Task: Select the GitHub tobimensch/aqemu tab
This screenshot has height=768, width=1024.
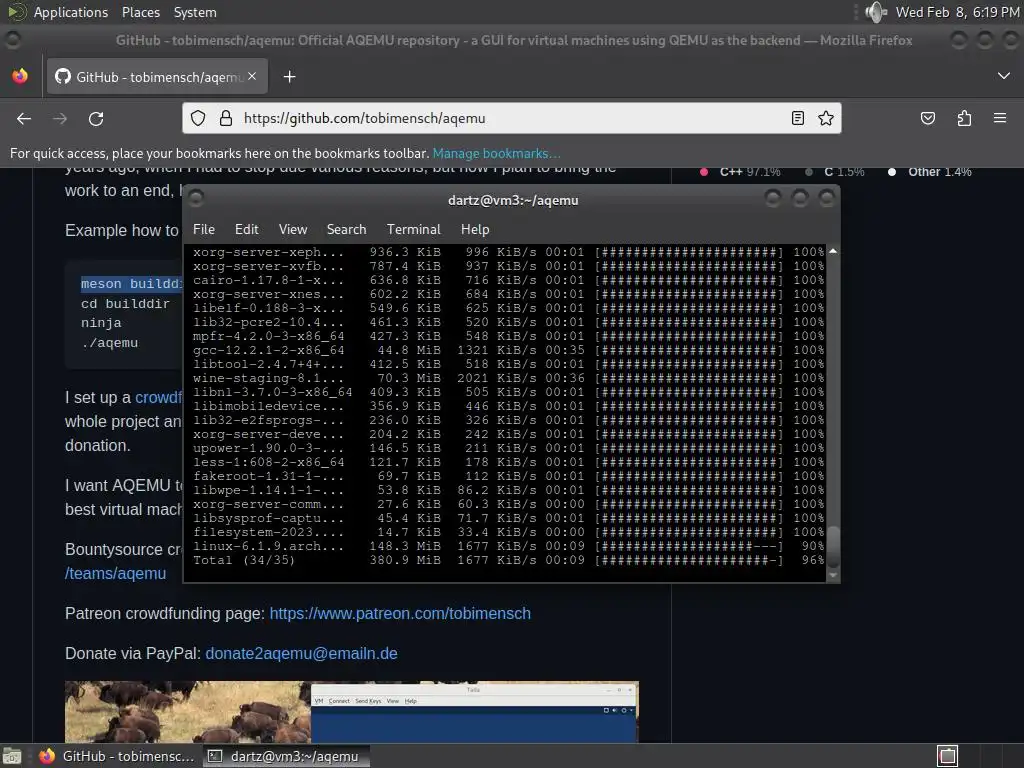Action: point(157,77)
